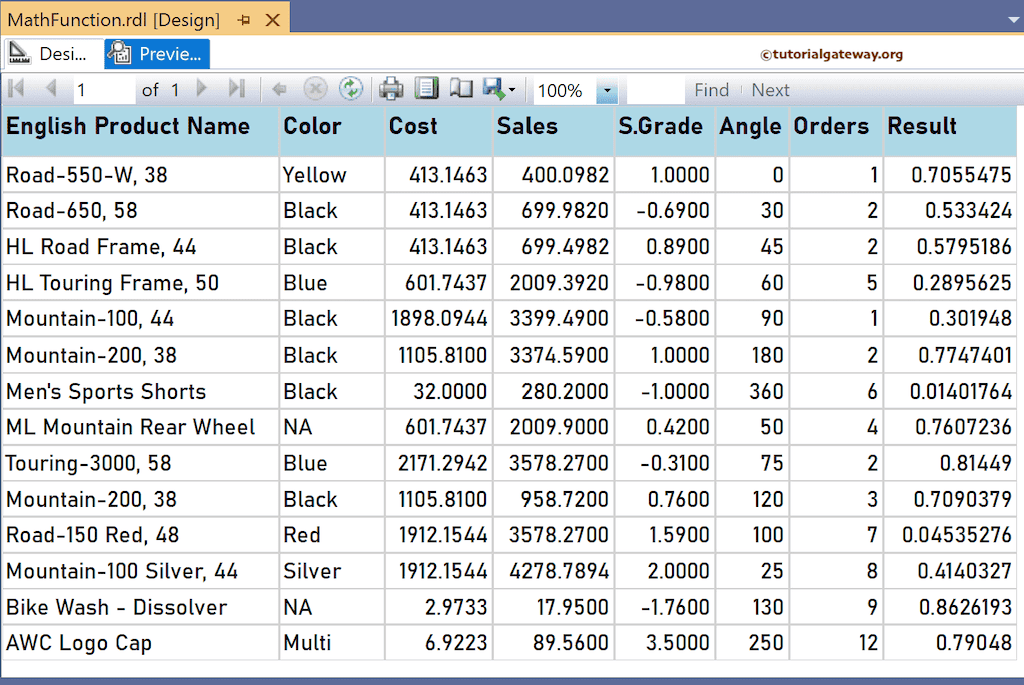Advance to the next page

coord(202,89)
